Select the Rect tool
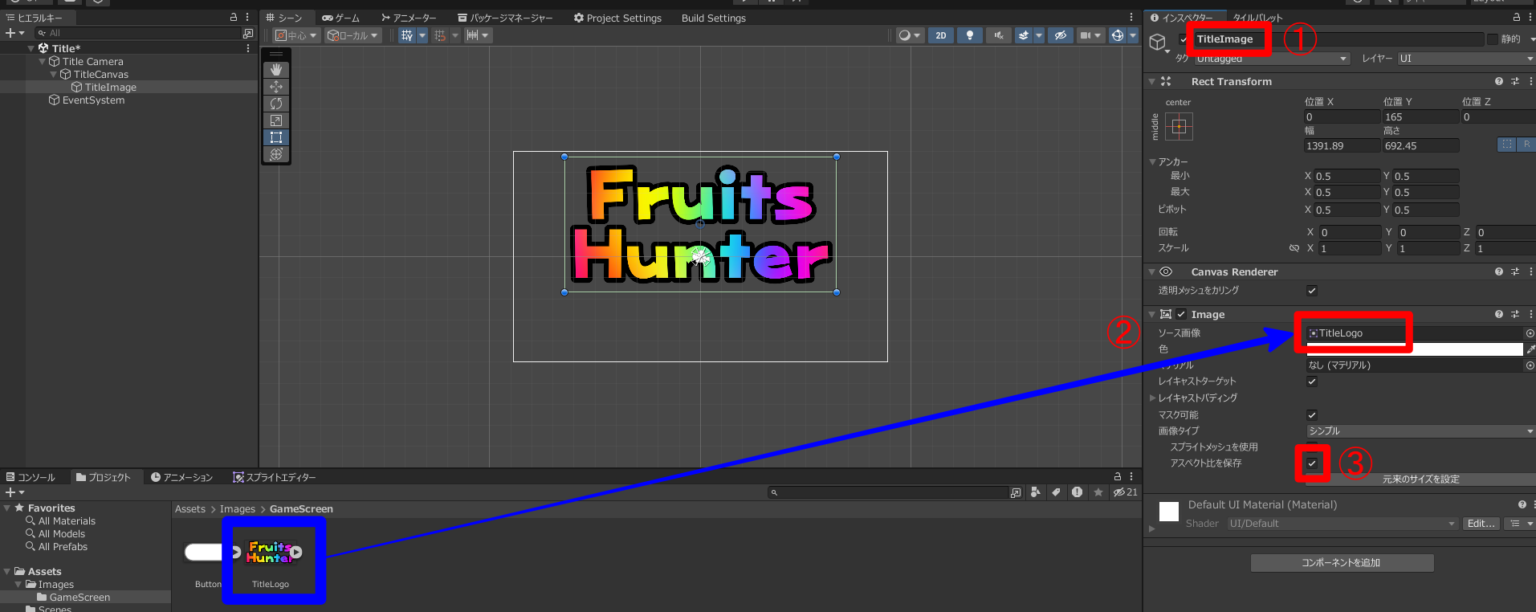The height and width of the screenshot is (612, 1536). pyautogui.click(x=276, y=137)
